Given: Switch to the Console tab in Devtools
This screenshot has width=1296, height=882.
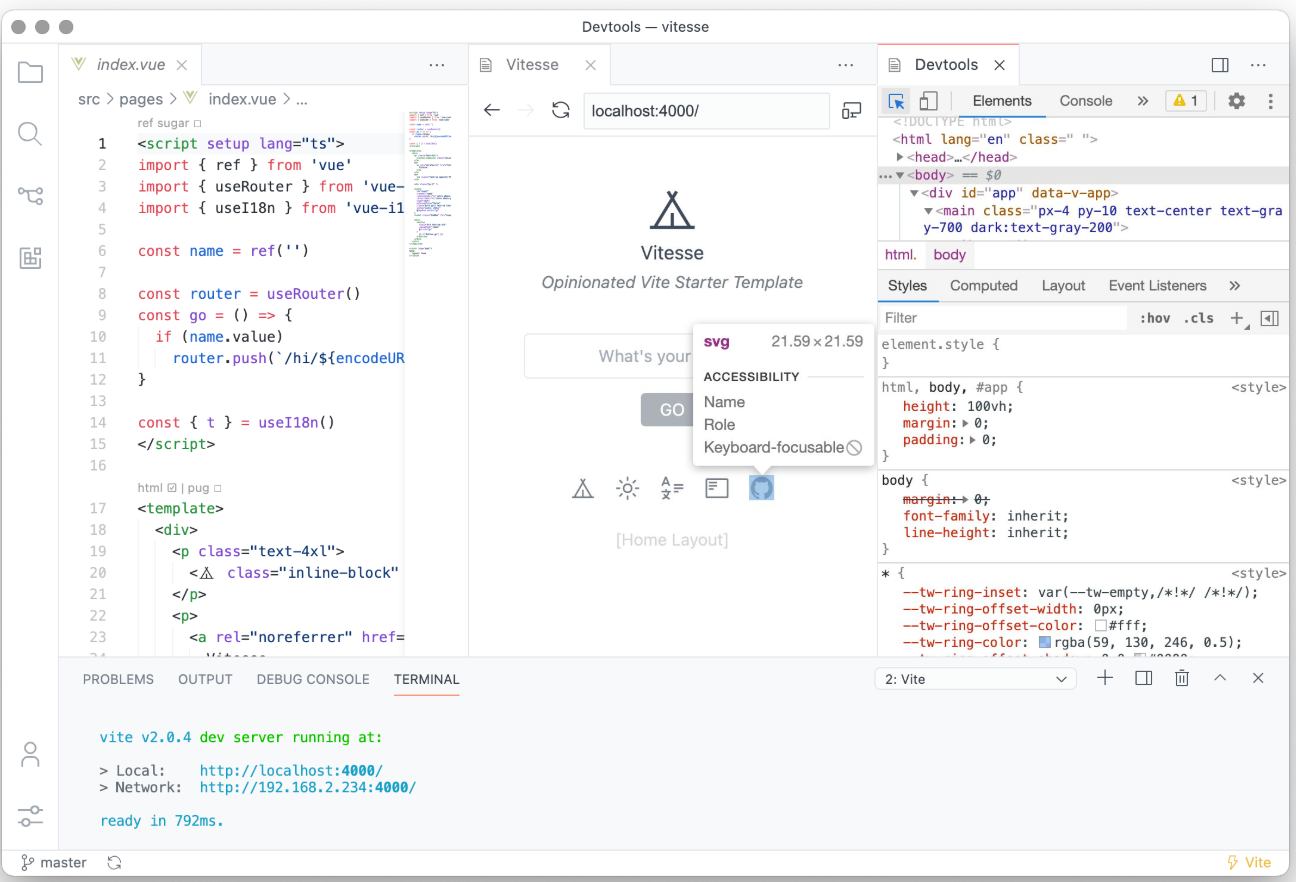Looking at the screenshot, I should pyautogui.click(x=1086, y=101).
